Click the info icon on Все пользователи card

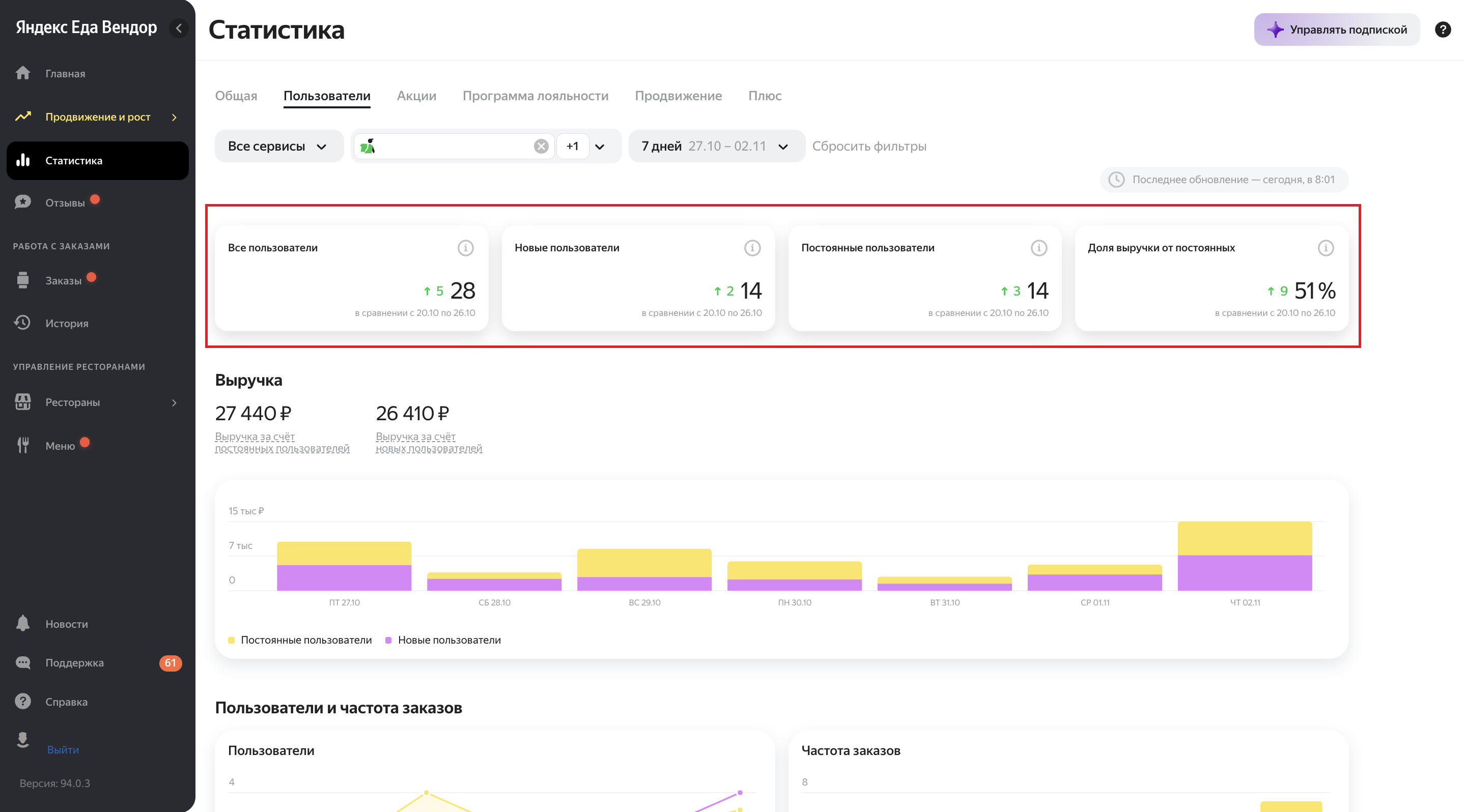465,248
